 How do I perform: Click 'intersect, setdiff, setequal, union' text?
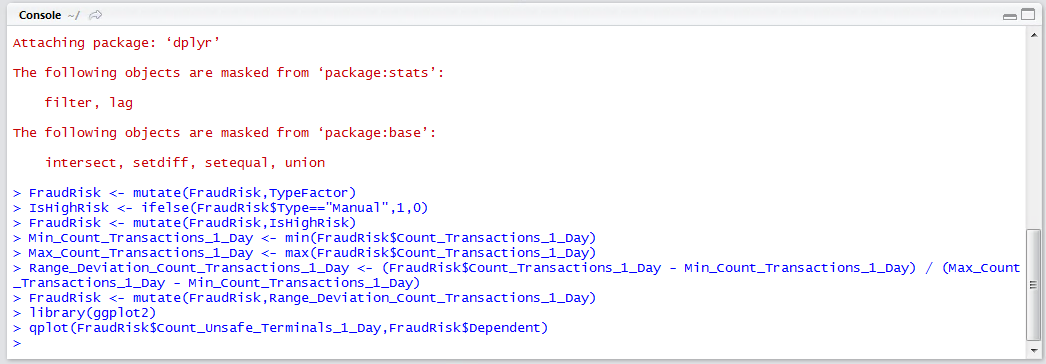click(x=185, y=163)
